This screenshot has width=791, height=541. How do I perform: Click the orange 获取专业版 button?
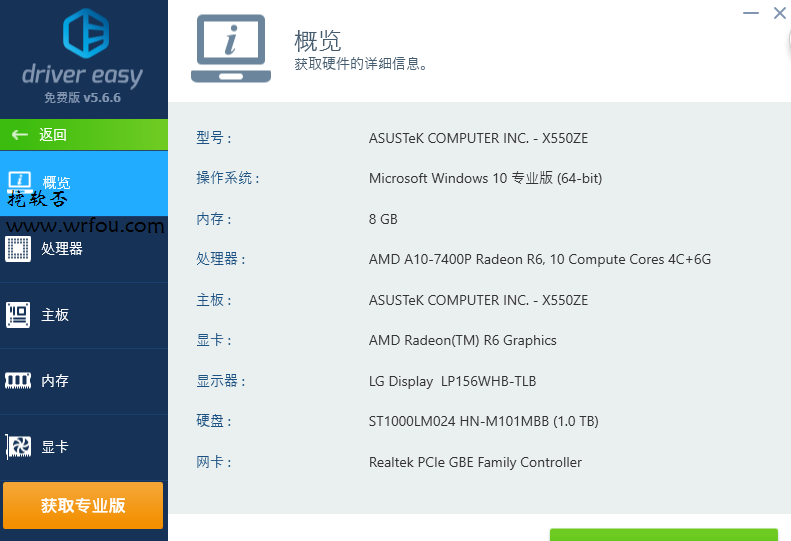(83, 505)
